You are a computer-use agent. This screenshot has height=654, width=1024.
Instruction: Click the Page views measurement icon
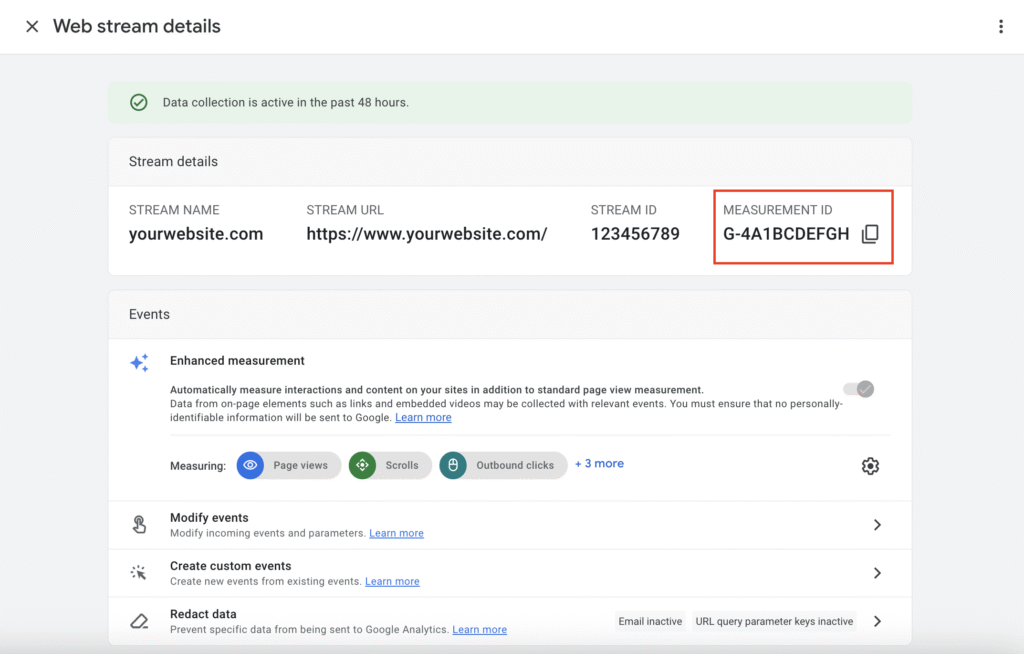[x=250, y=465]
